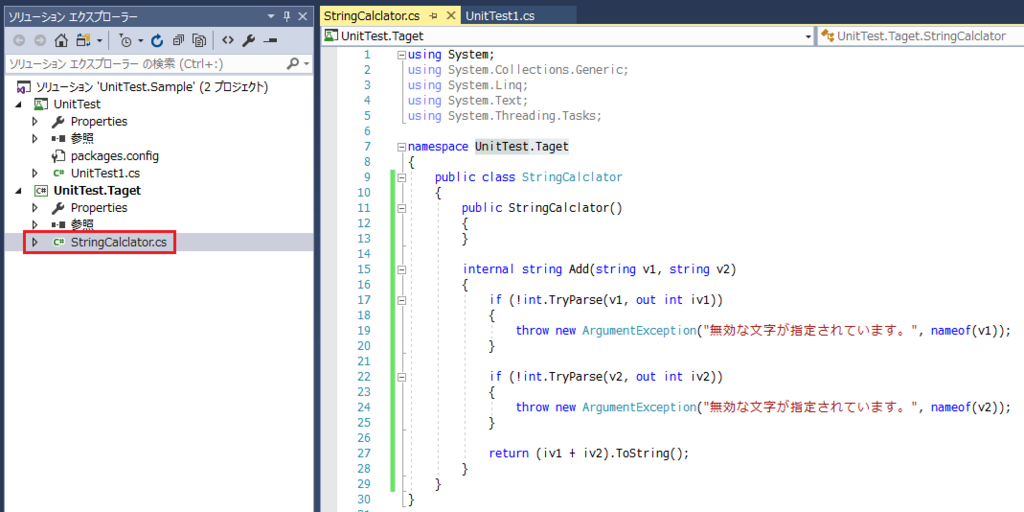The height and width of the screenshot is (512, 1024).
Task: Click UnitTest.Taget on the namespace line
Action: click(x=521, y=147)
